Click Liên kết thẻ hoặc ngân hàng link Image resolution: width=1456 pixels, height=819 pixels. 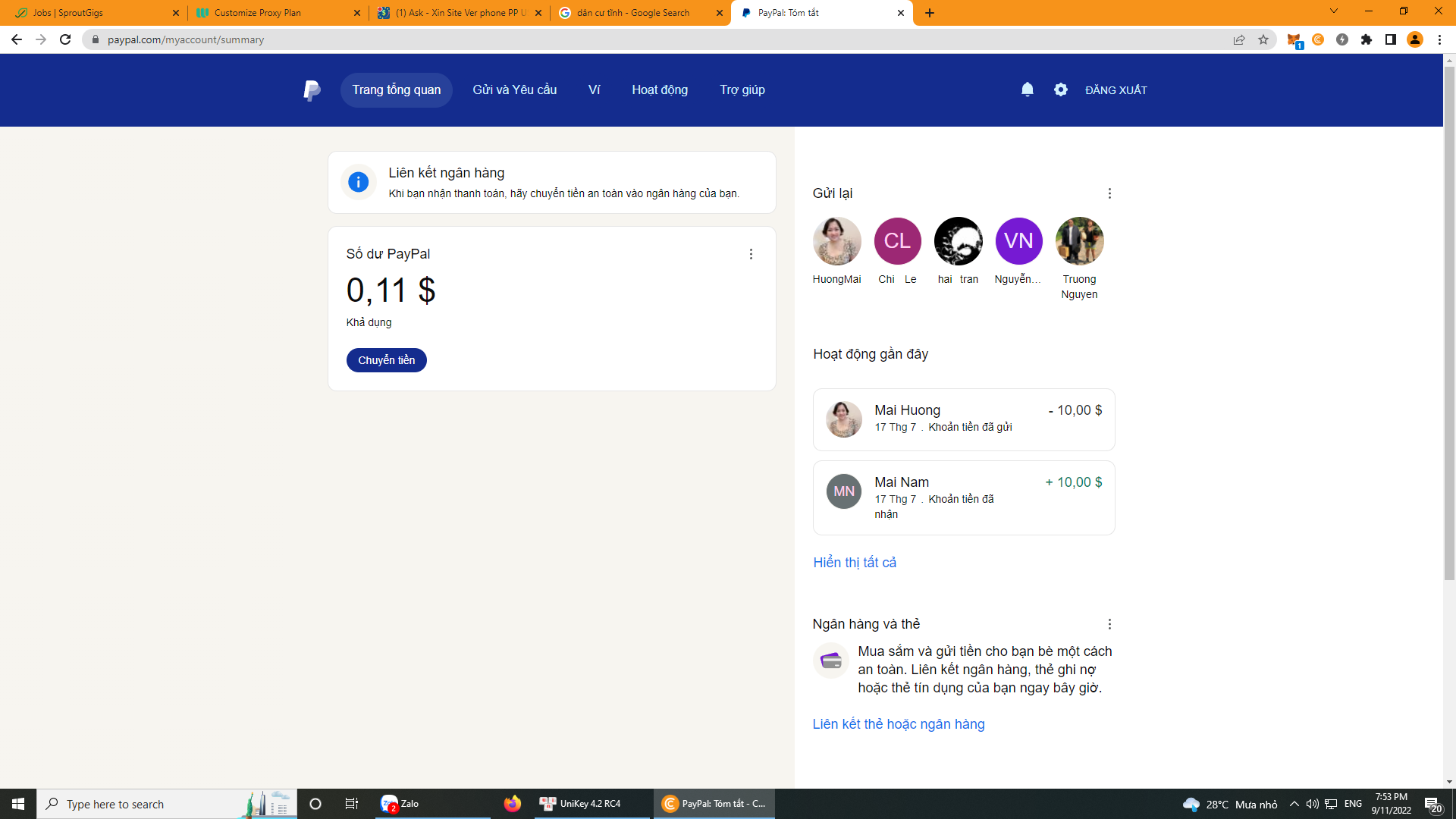[899, 723]
